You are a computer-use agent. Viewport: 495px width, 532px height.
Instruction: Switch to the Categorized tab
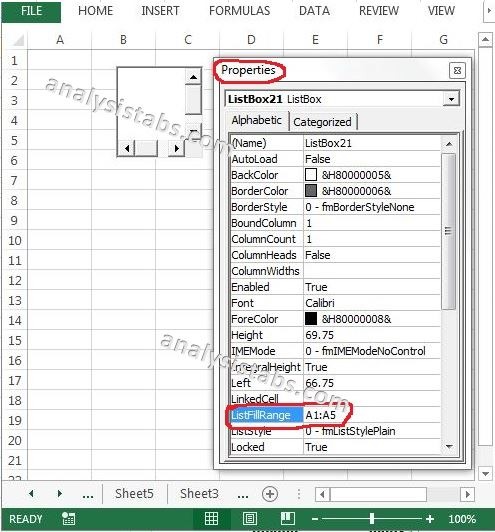pyautogui.click(x=322, y=122)
